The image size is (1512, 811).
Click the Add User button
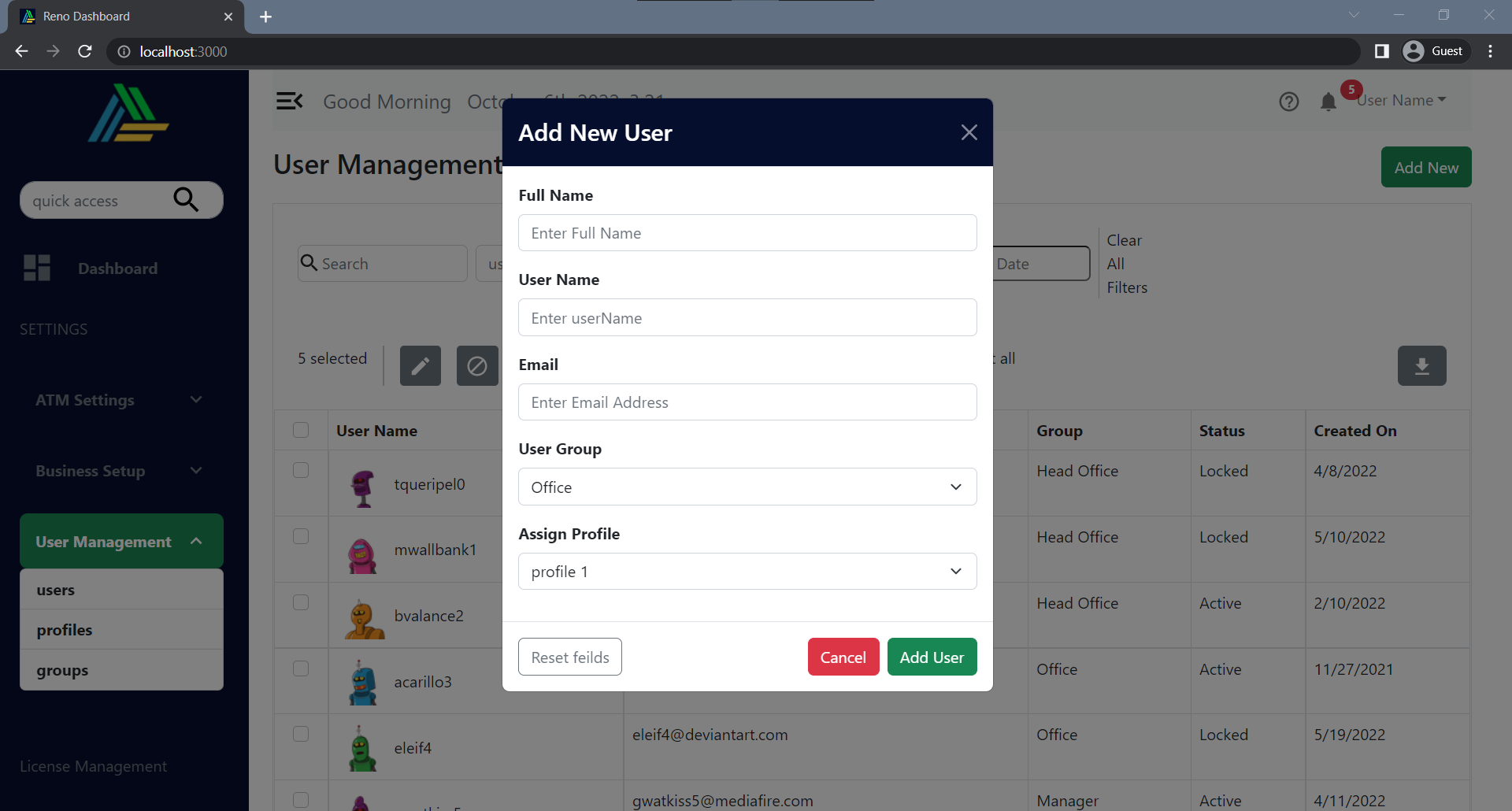click(932, 657)
